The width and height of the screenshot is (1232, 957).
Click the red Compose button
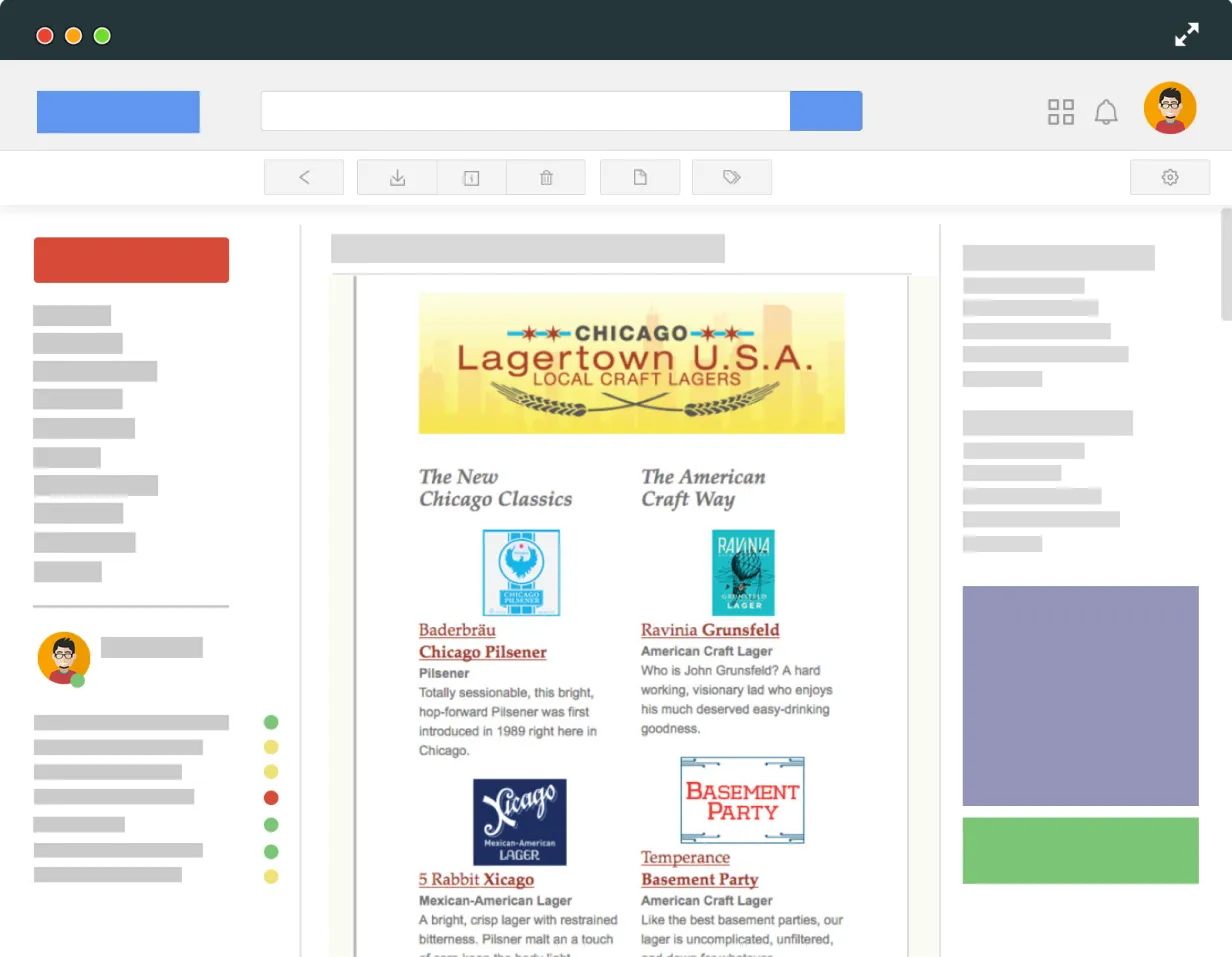(131, 259)
